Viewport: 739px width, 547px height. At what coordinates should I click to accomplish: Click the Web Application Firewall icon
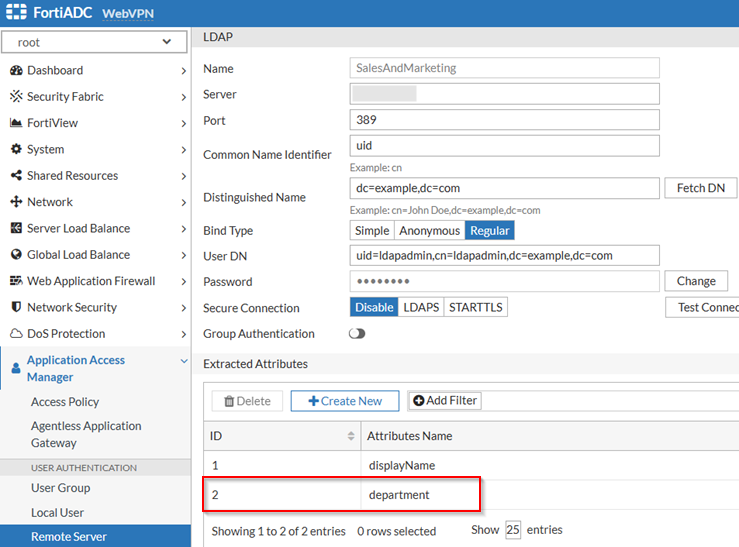pos(16,281)
